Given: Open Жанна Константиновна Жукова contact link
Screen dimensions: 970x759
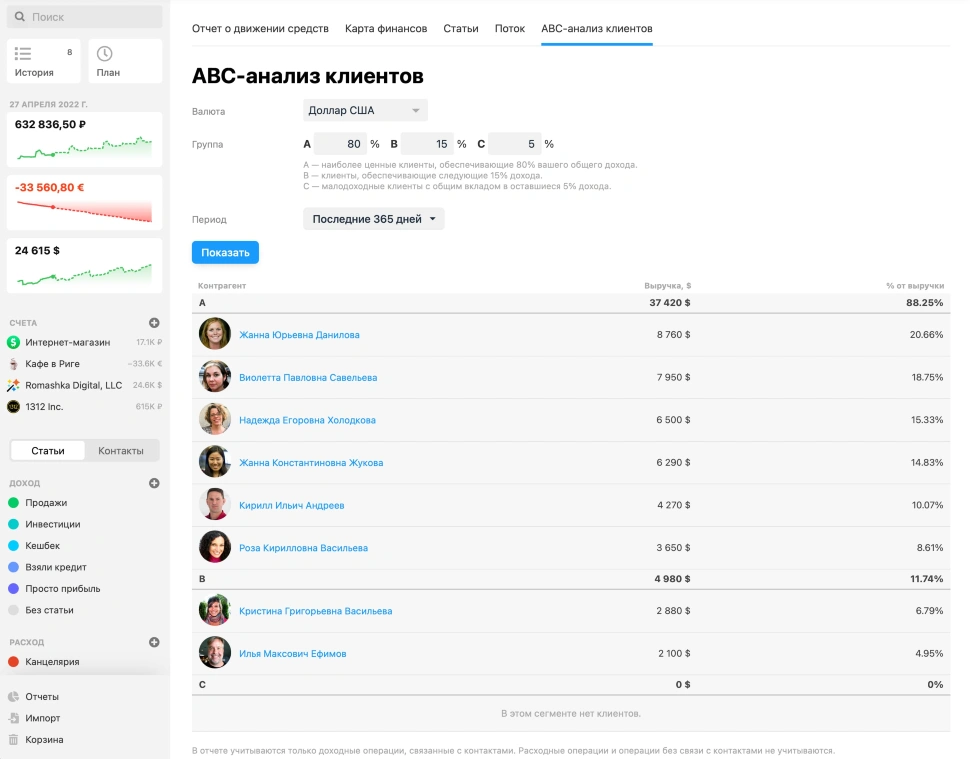Looking at the screenshot, I should tap(311, 463).
